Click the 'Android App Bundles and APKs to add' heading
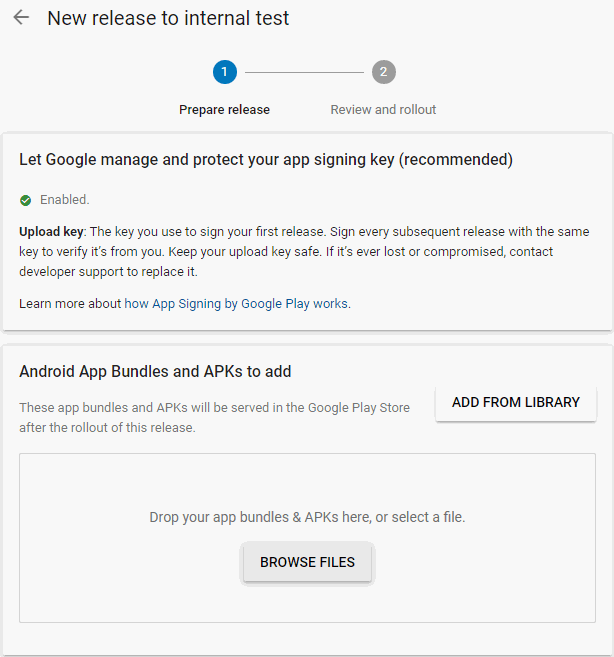The height and width of the screenshot is (657, 614). [x=155, y=372]
